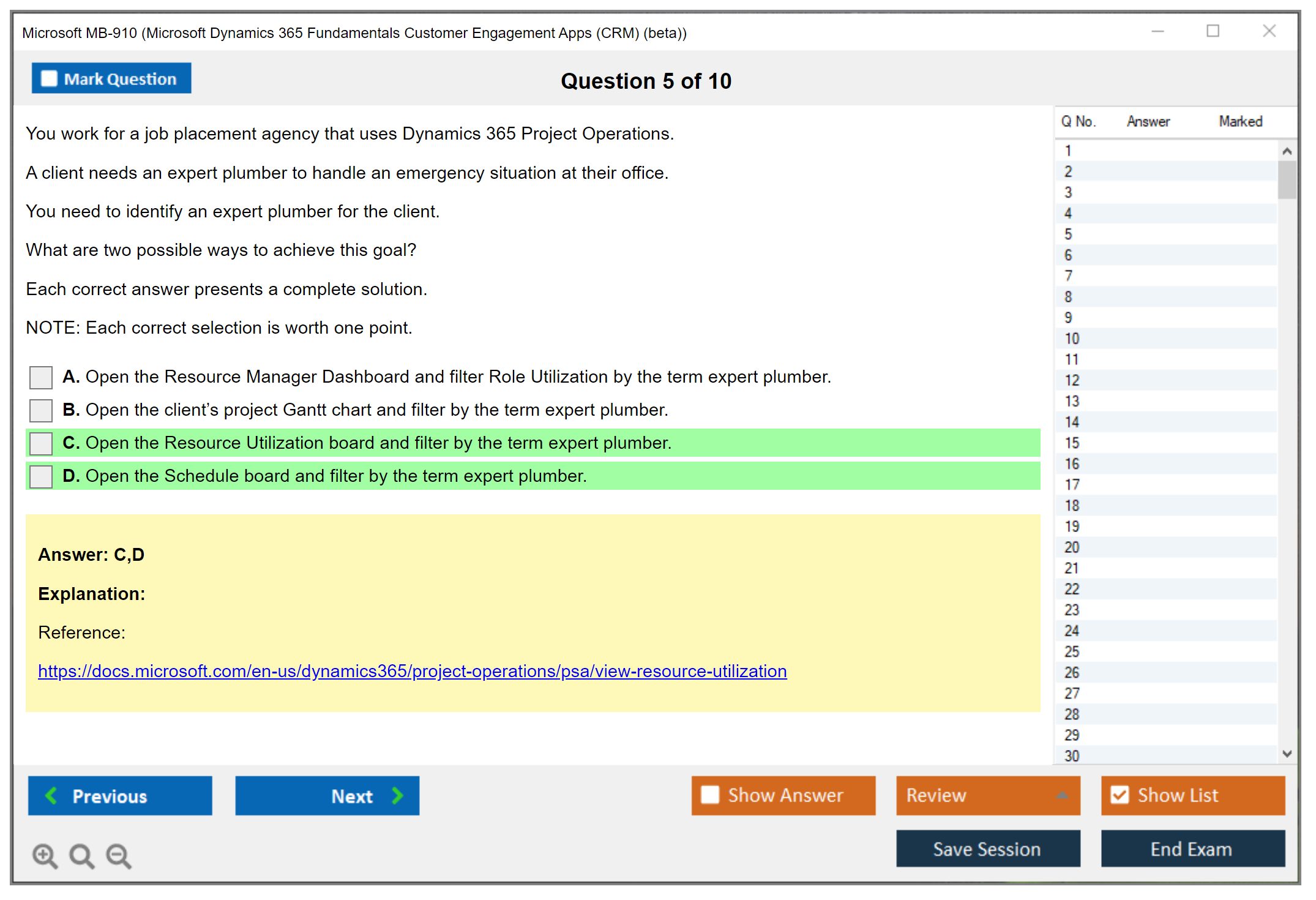Go to the Previous question

(120, 795)
